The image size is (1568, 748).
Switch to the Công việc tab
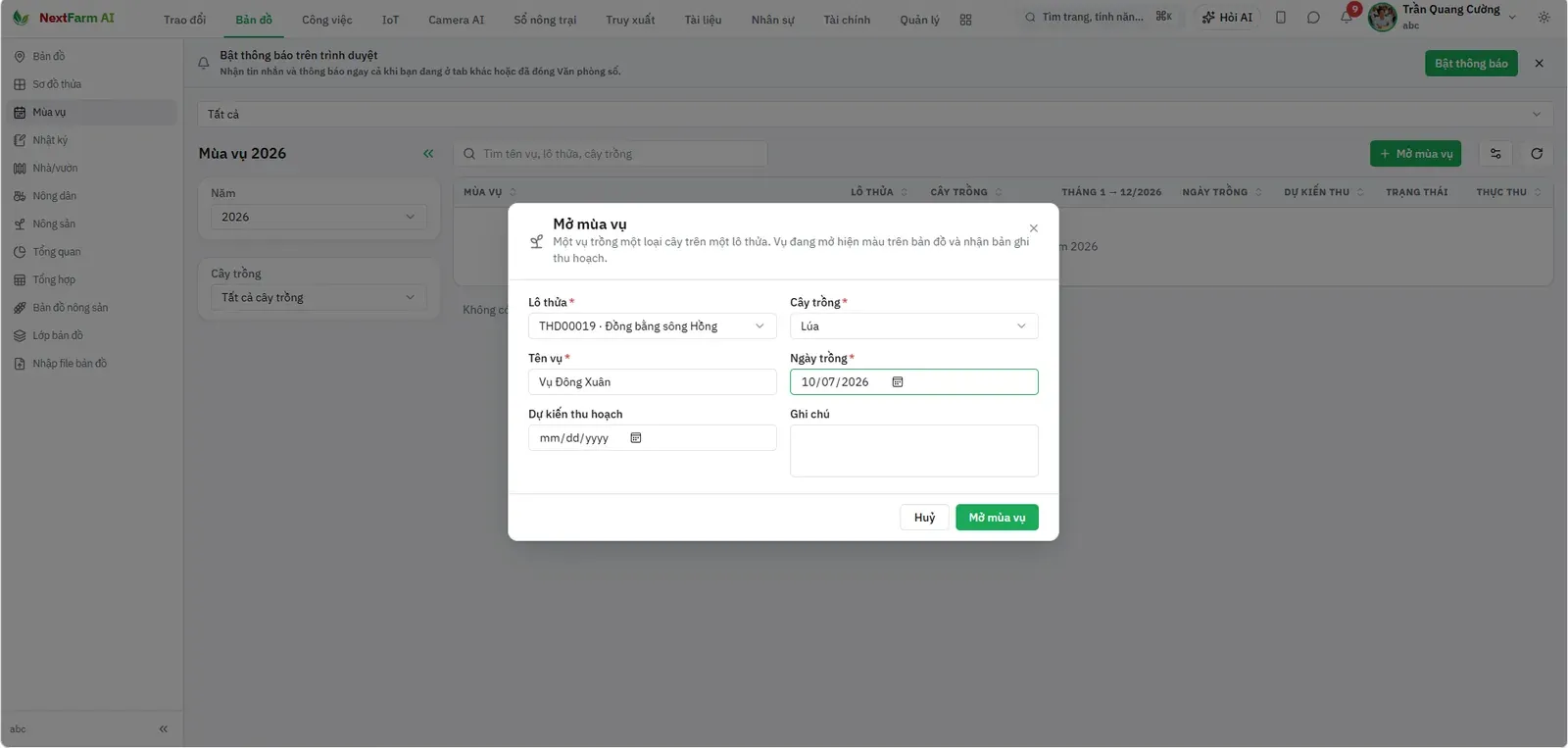pos(327,20)
